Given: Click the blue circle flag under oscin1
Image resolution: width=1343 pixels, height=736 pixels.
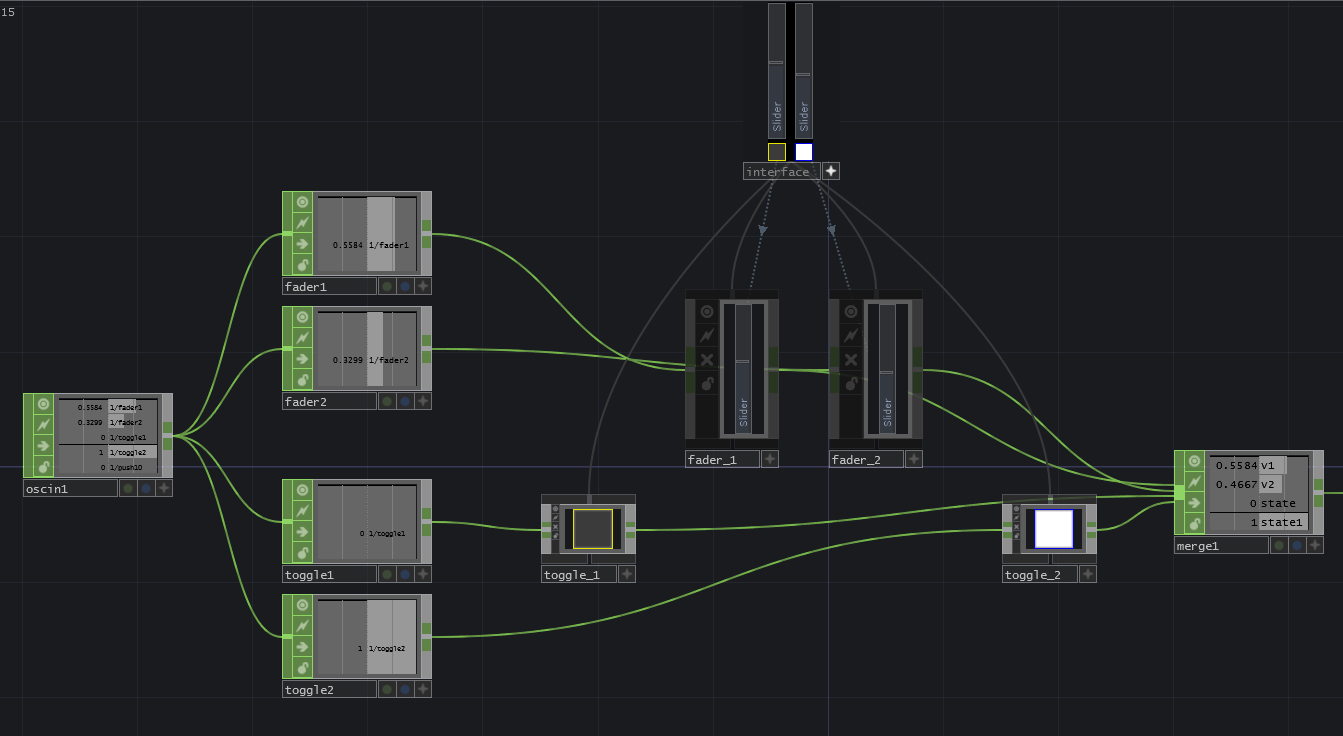Looking at the screenshot, I should point(146,488).
